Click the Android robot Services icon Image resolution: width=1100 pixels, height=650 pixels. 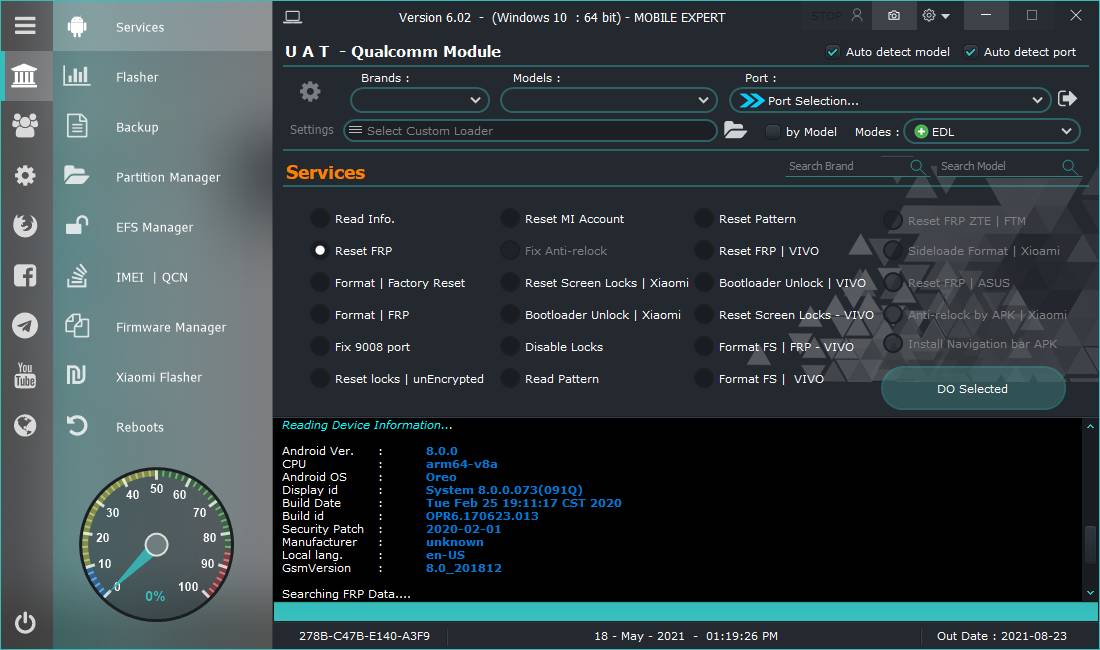[76, 27]
